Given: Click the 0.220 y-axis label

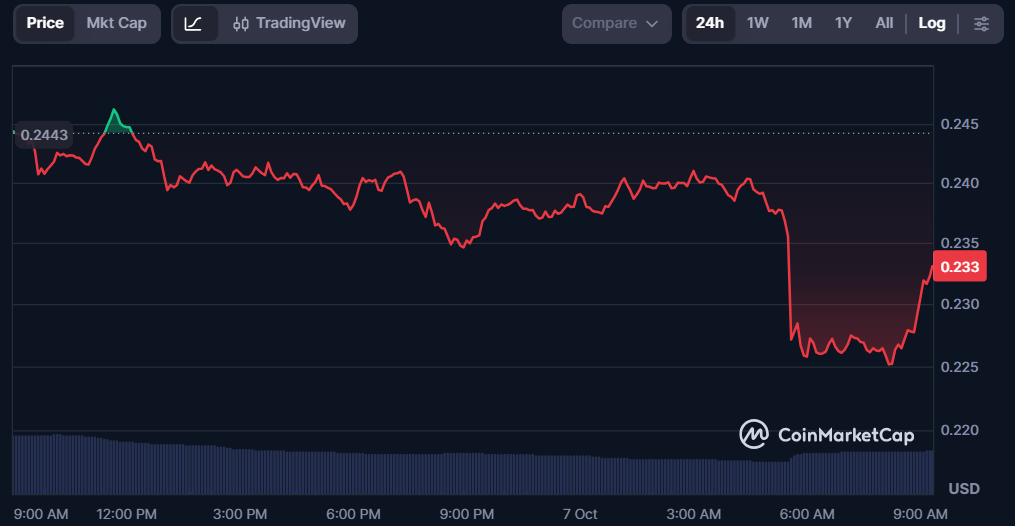Looking at the screenshot, I should tap(959, 430).
